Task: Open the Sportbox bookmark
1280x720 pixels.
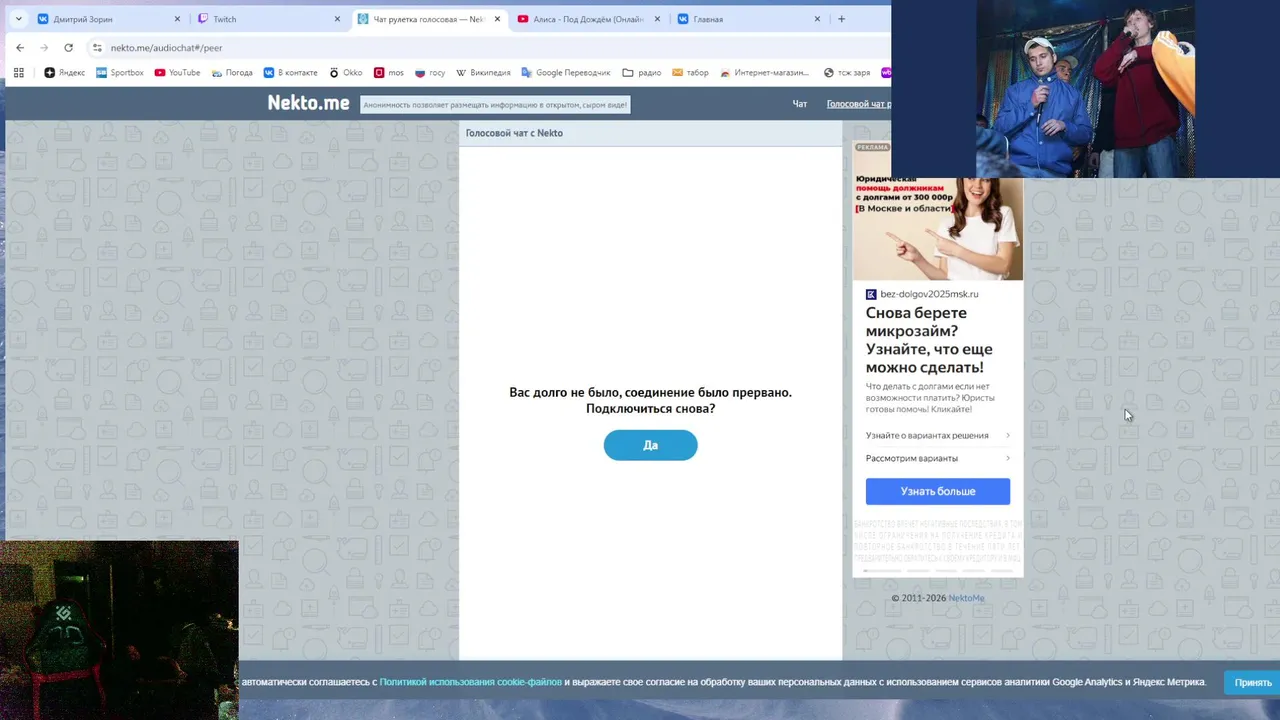Action: 119,72
